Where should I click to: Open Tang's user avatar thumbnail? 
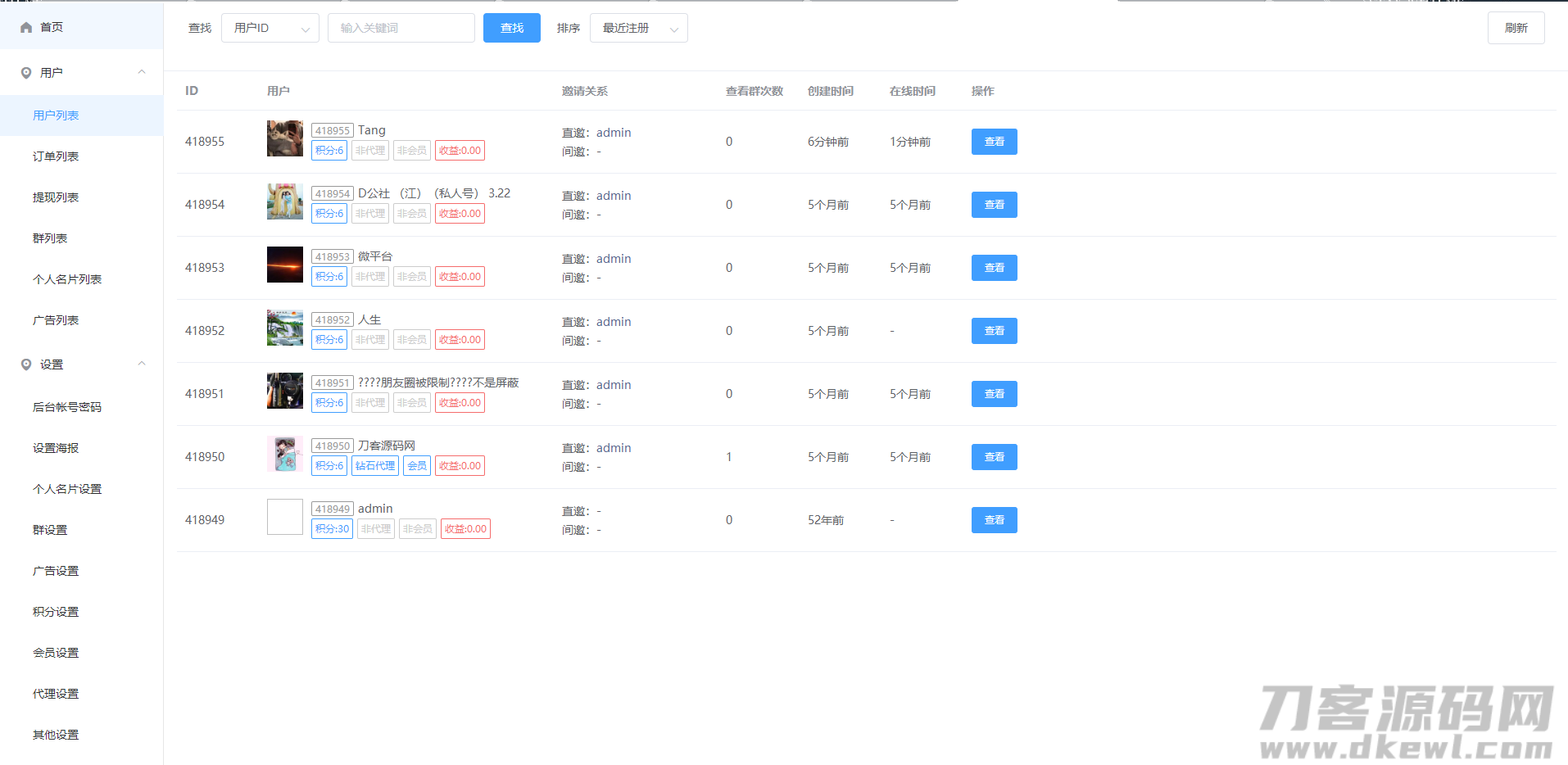tap(284, 138)
